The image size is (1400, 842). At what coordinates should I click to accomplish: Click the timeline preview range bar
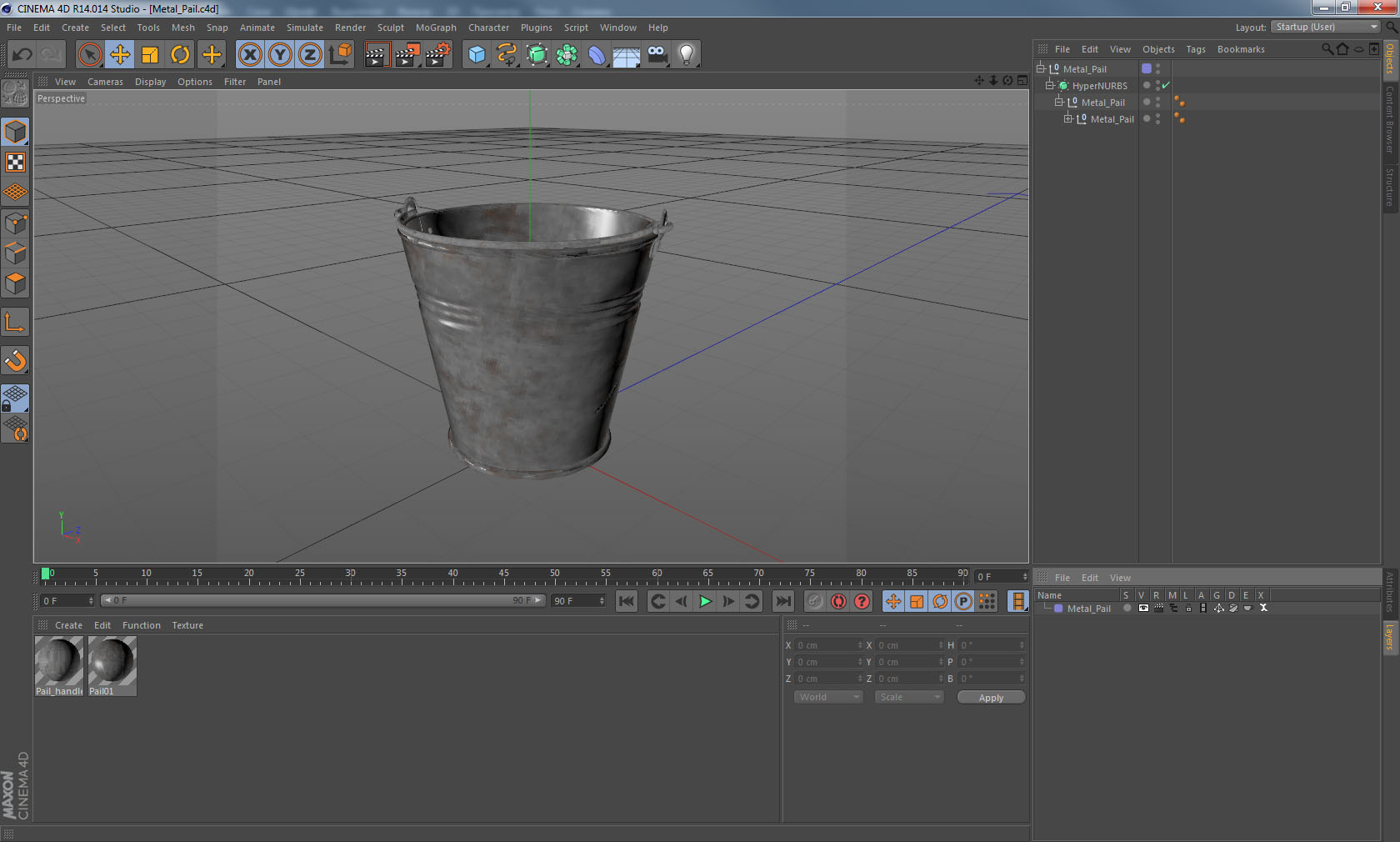coord(323,600)
